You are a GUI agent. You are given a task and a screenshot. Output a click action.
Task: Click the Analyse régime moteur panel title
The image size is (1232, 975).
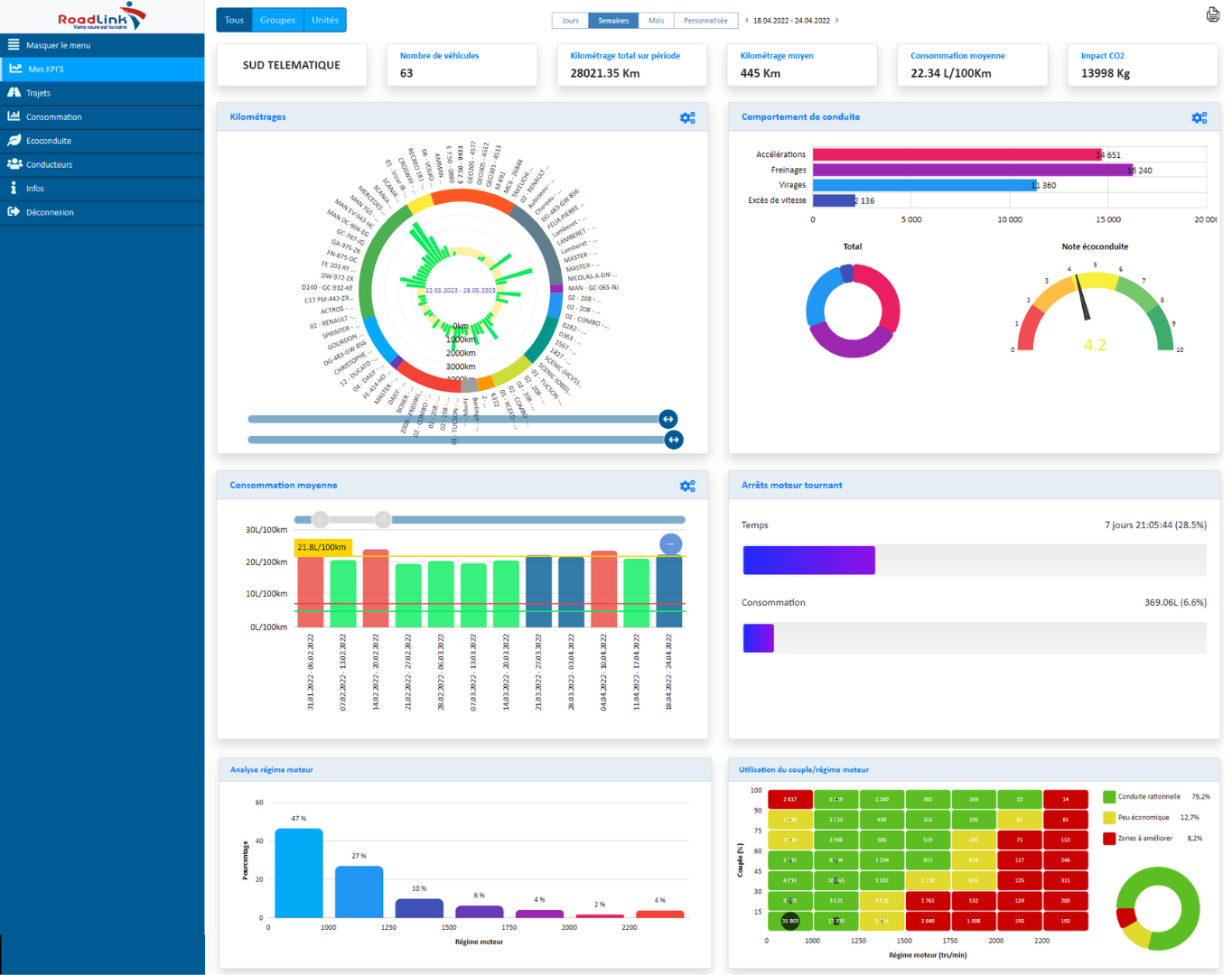pyautogui.click(x=272, y=770)
